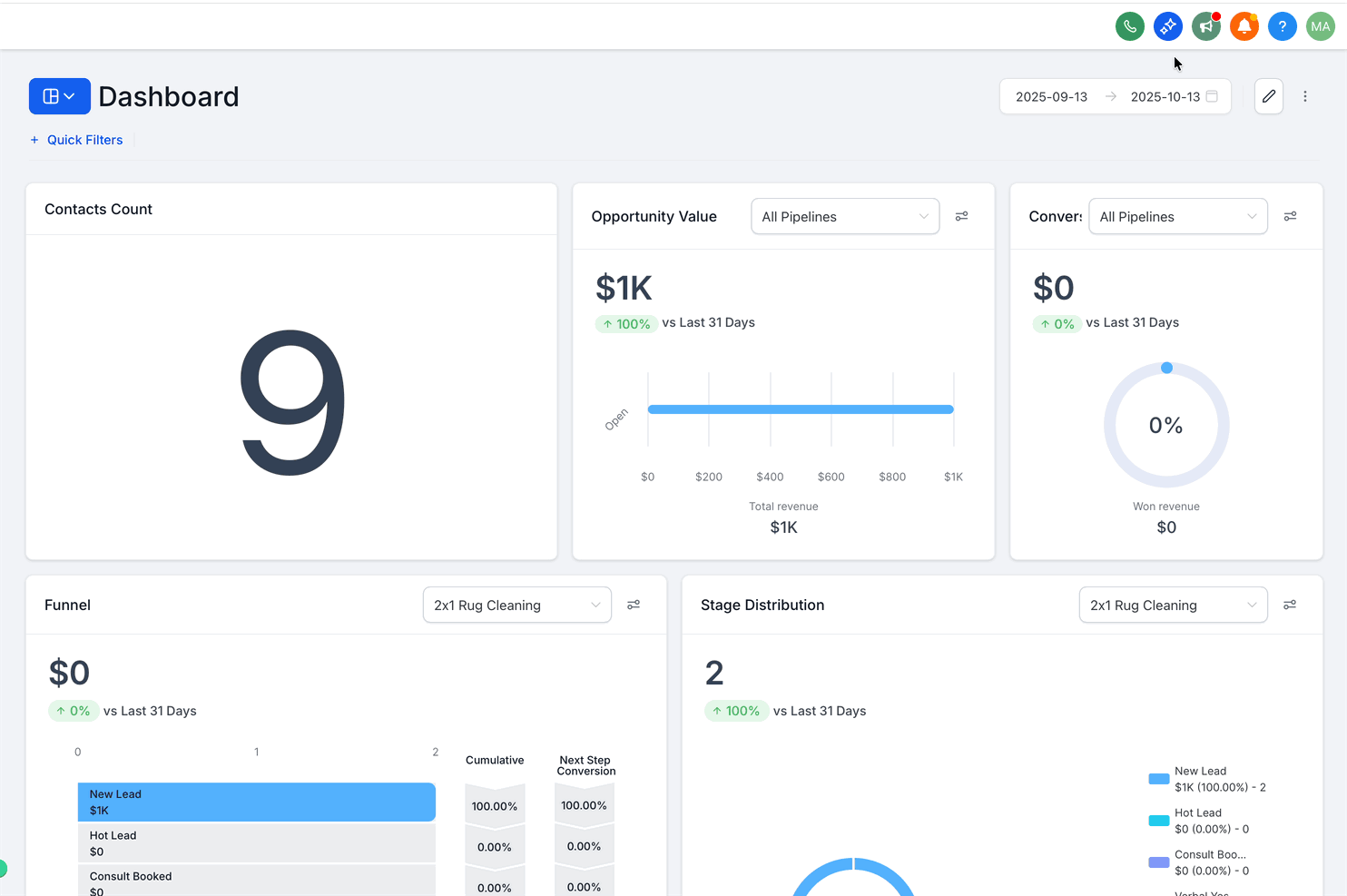Open the orange notifications bell
This screenshot has height=896, width=1347.
coord(1244,26)
